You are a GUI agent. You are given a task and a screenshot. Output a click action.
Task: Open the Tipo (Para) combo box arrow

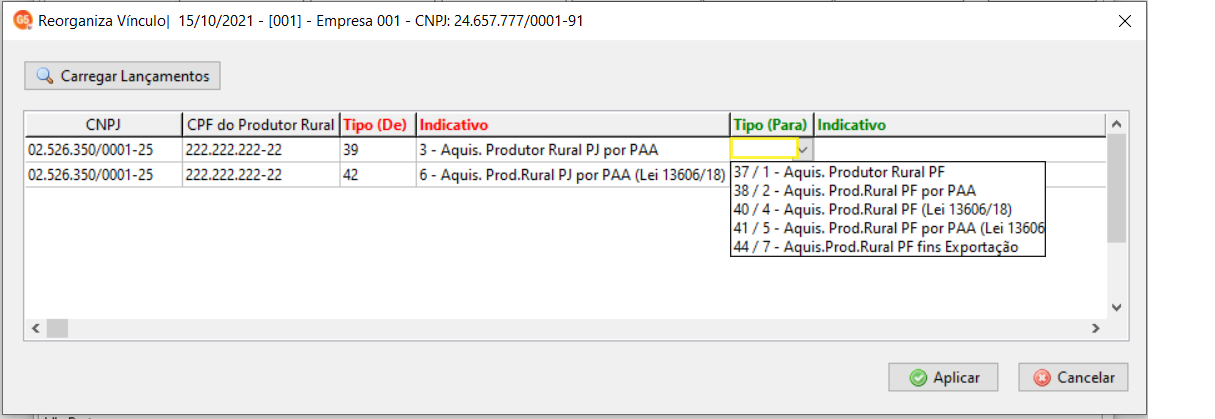click(803, 149)
